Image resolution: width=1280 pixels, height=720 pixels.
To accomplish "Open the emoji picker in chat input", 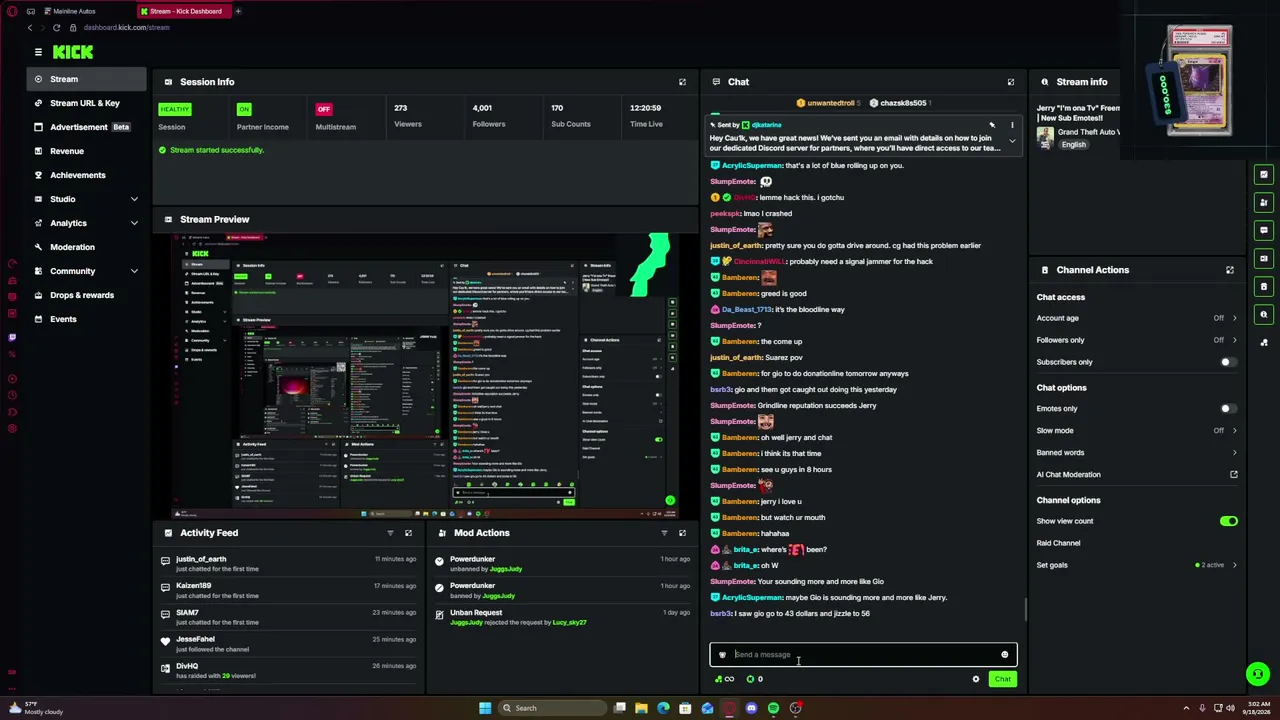I will click(1005, 655).
